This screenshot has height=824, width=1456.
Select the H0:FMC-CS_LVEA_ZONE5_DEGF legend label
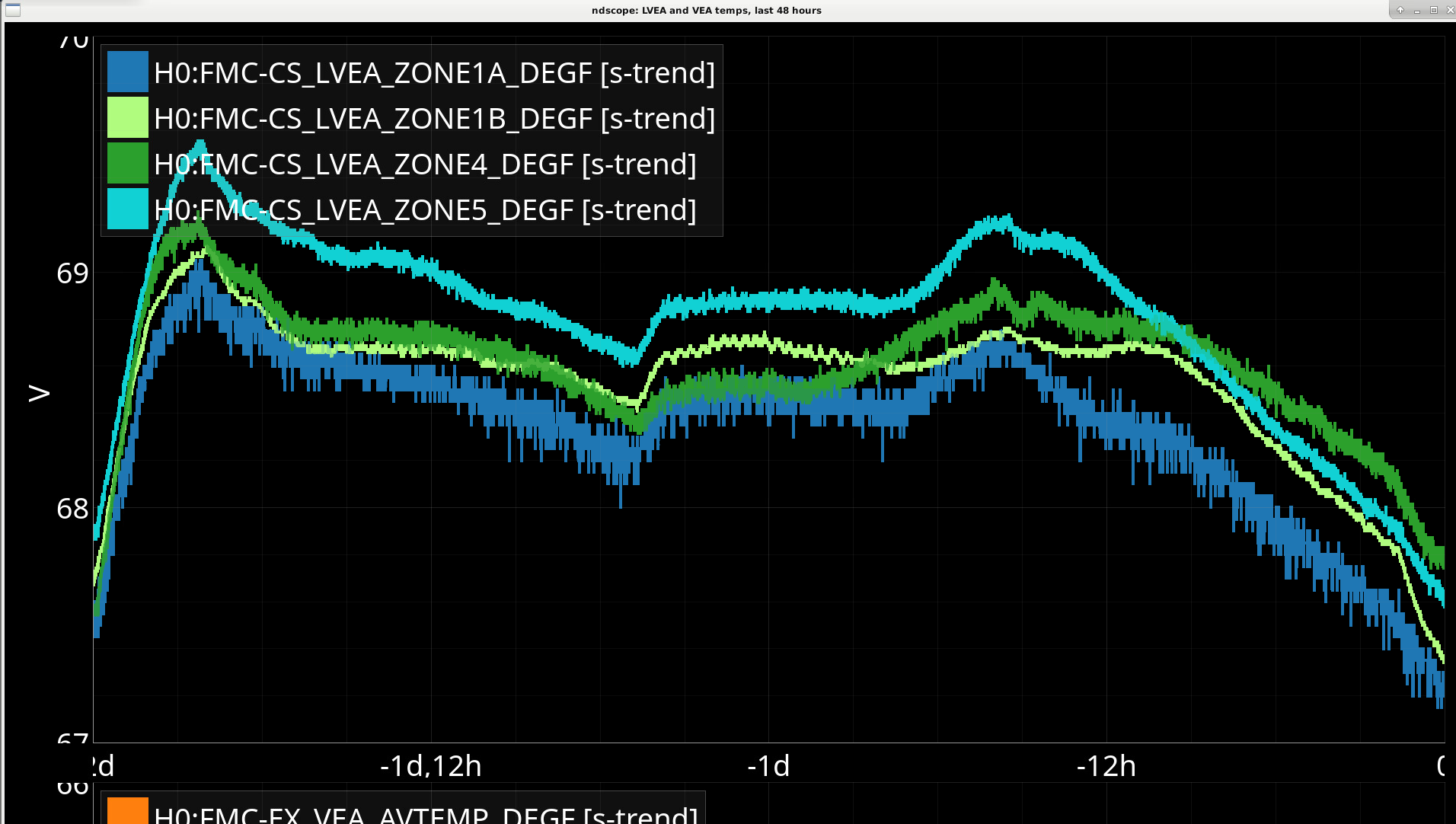pyautogui.click(x=425, y=210)
